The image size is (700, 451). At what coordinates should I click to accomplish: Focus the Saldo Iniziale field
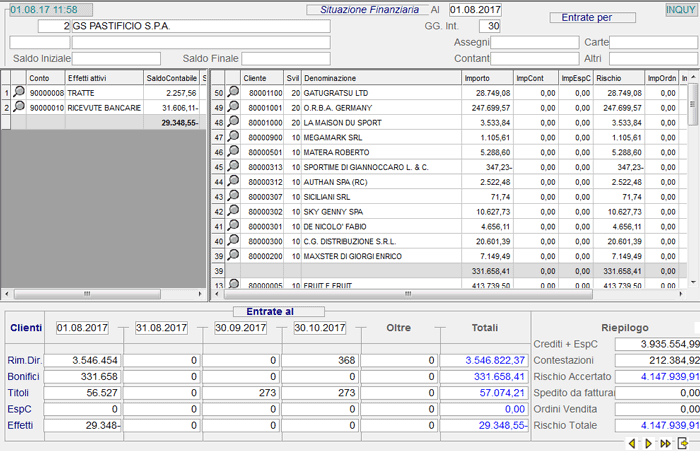pos(116,58)
